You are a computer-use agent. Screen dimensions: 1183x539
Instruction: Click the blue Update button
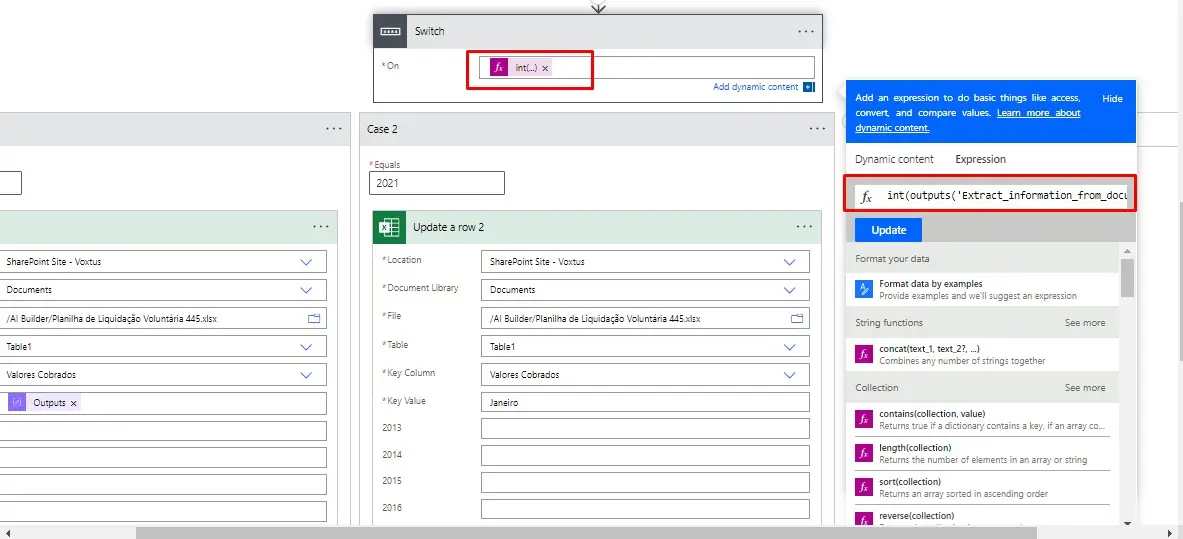tap(888, 230)
